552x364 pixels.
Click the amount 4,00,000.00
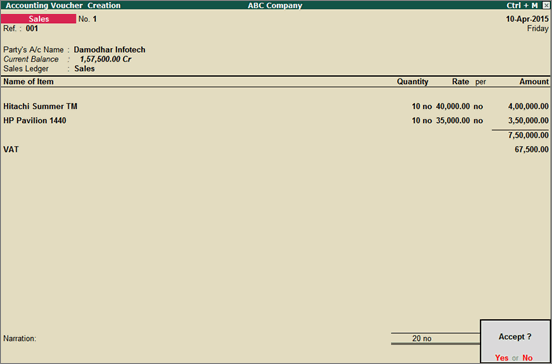[x=528, y=106]
